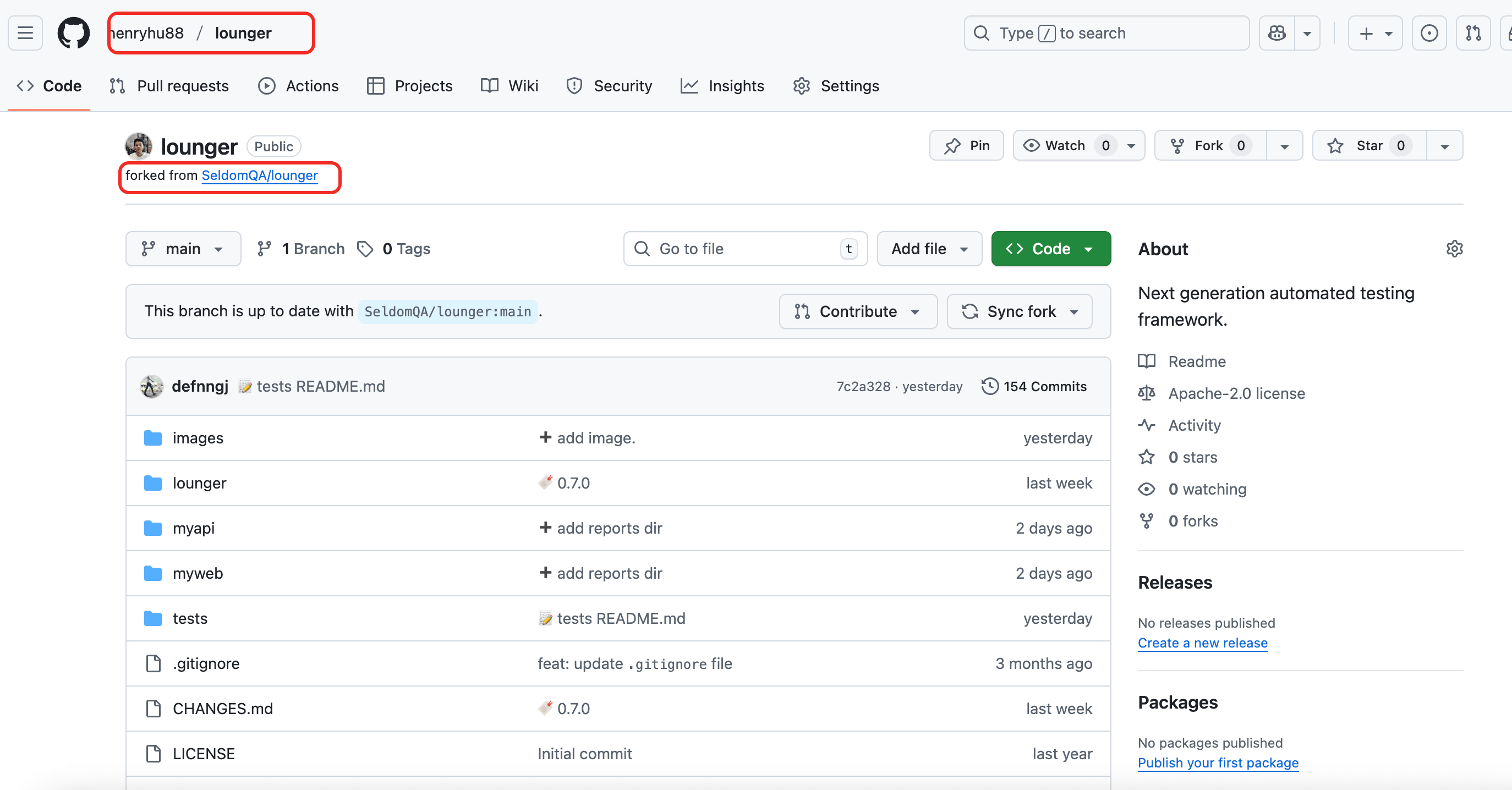Click the About settings gear icon
1512x790 pixels.
click(x=1454, y=249)
